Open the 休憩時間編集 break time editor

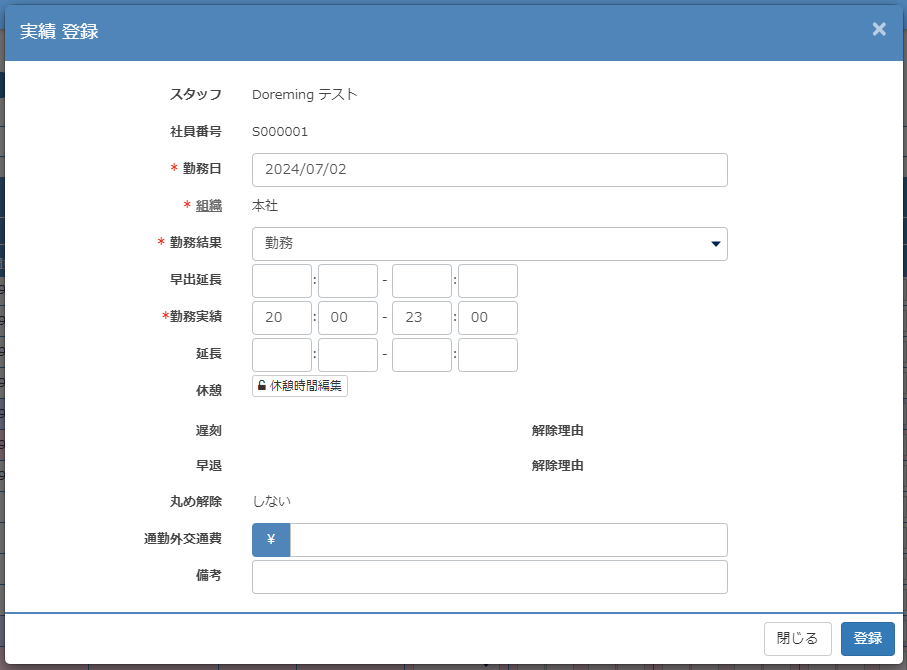pyautogui.click(x=300, y=386)
